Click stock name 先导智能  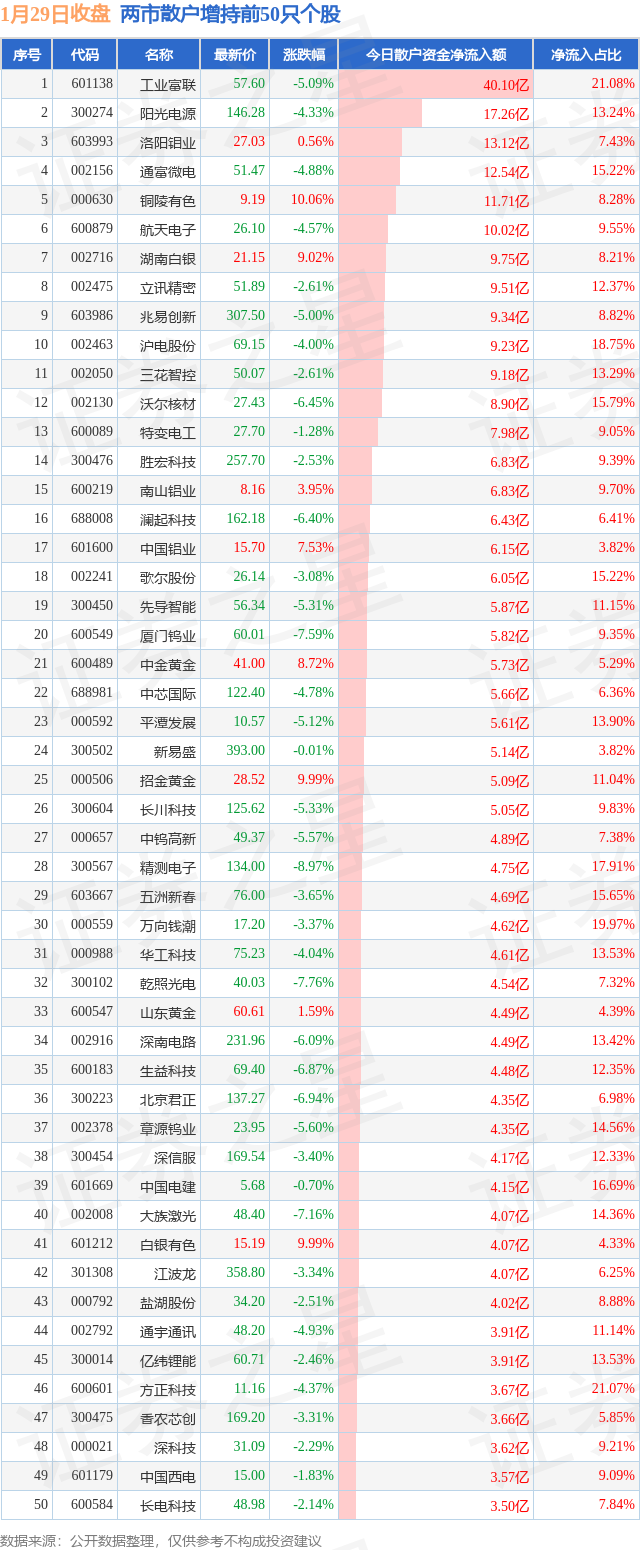tap(168, 606)
